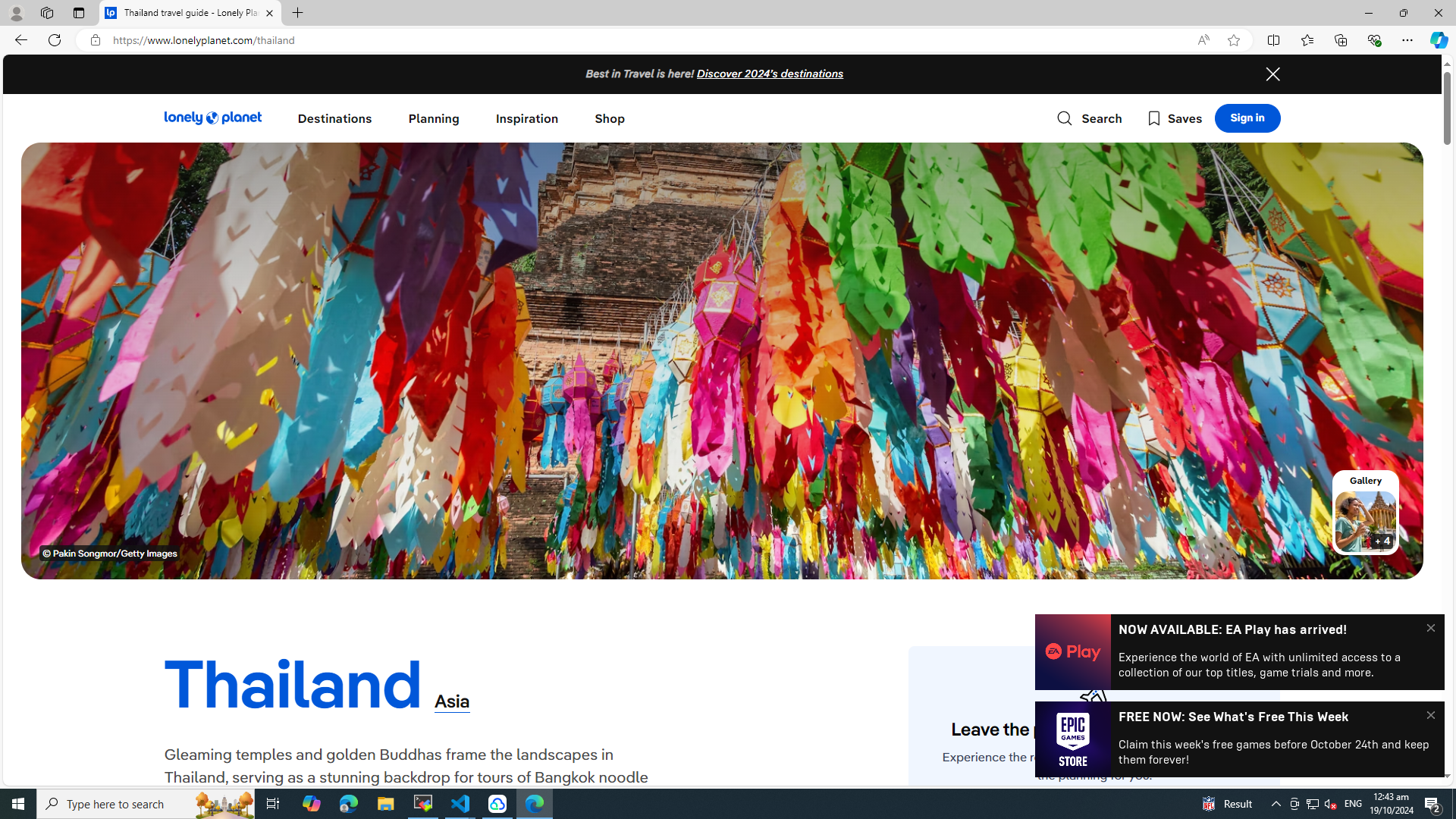Add this page to favorites star
The height and width of the screenshot is (819, 1456).
click(x=1234, y=40)
